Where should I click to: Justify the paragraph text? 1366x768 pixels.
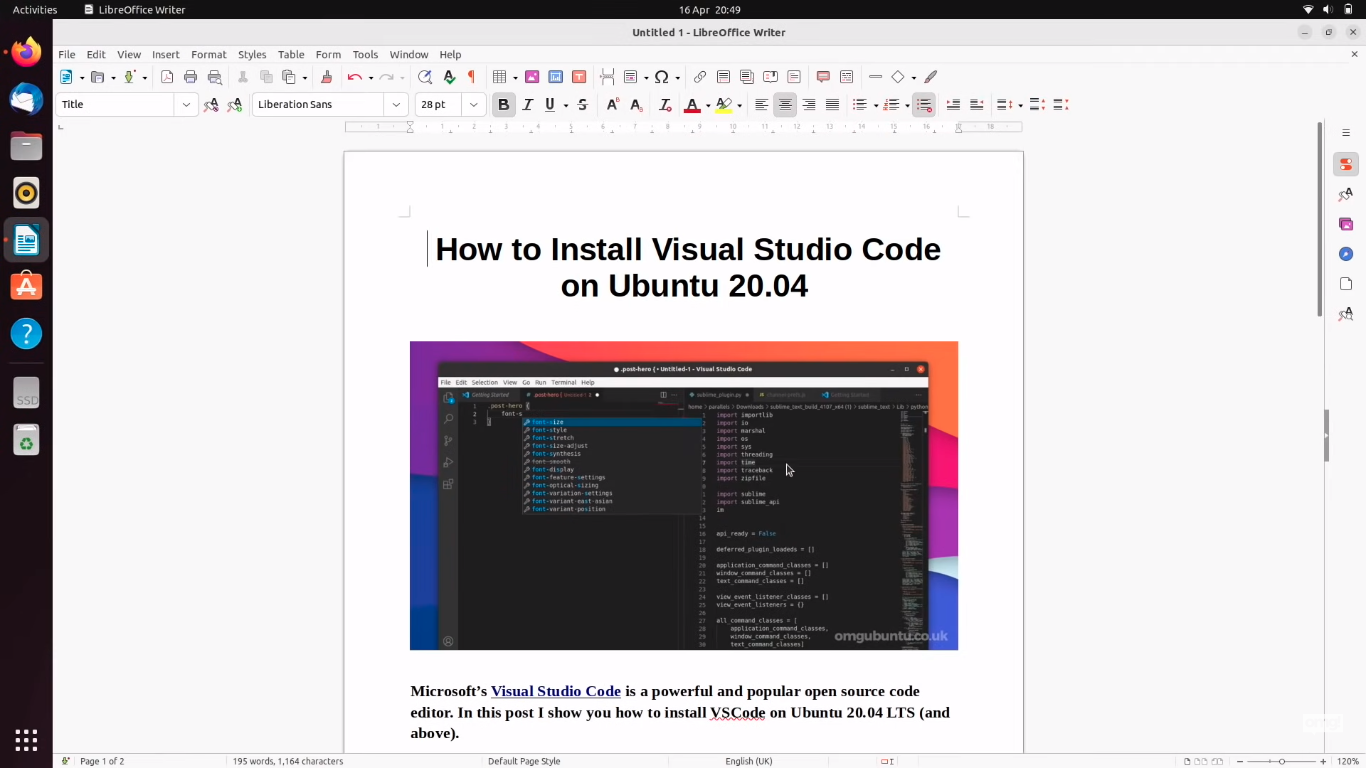832,105
